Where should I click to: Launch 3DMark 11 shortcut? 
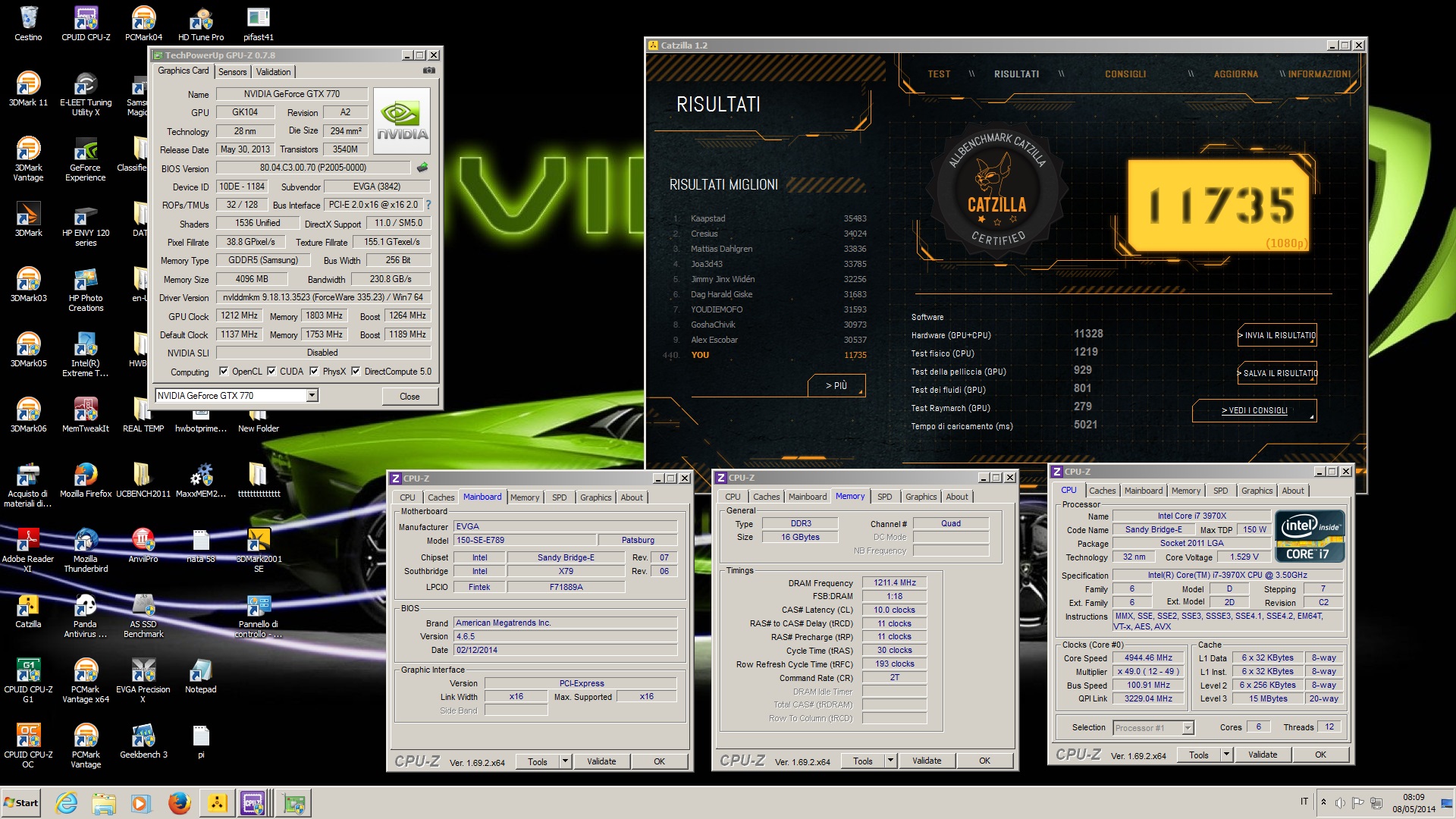(28, 88)
